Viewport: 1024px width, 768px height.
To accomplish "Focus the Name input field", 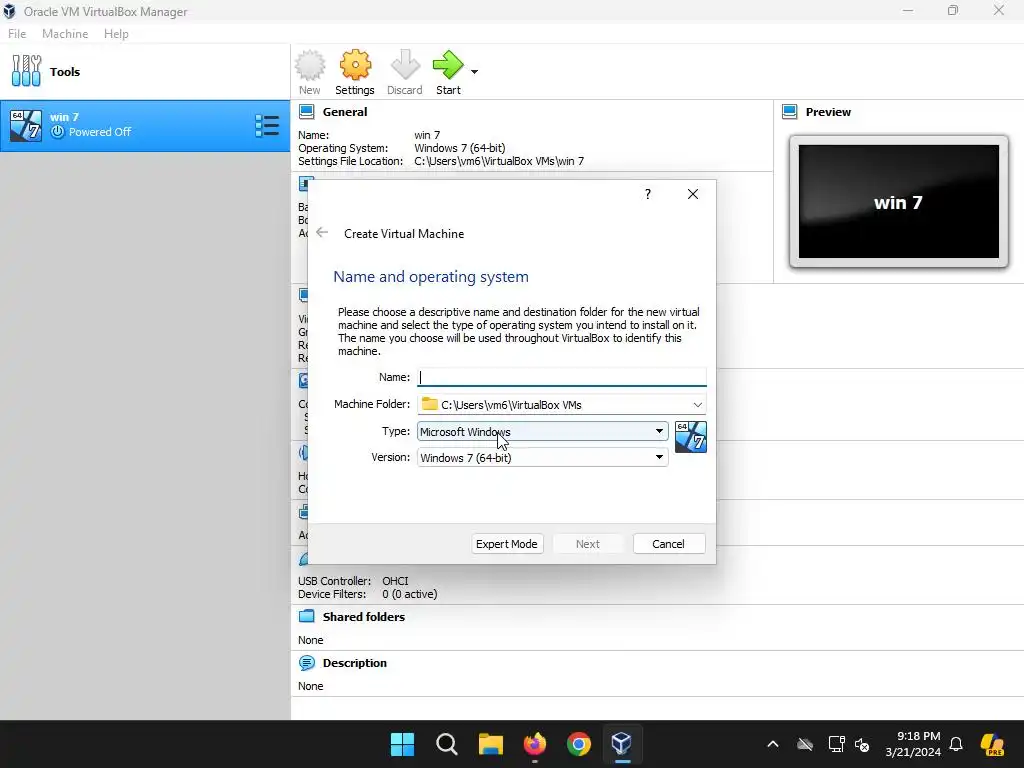I will 562,377.
